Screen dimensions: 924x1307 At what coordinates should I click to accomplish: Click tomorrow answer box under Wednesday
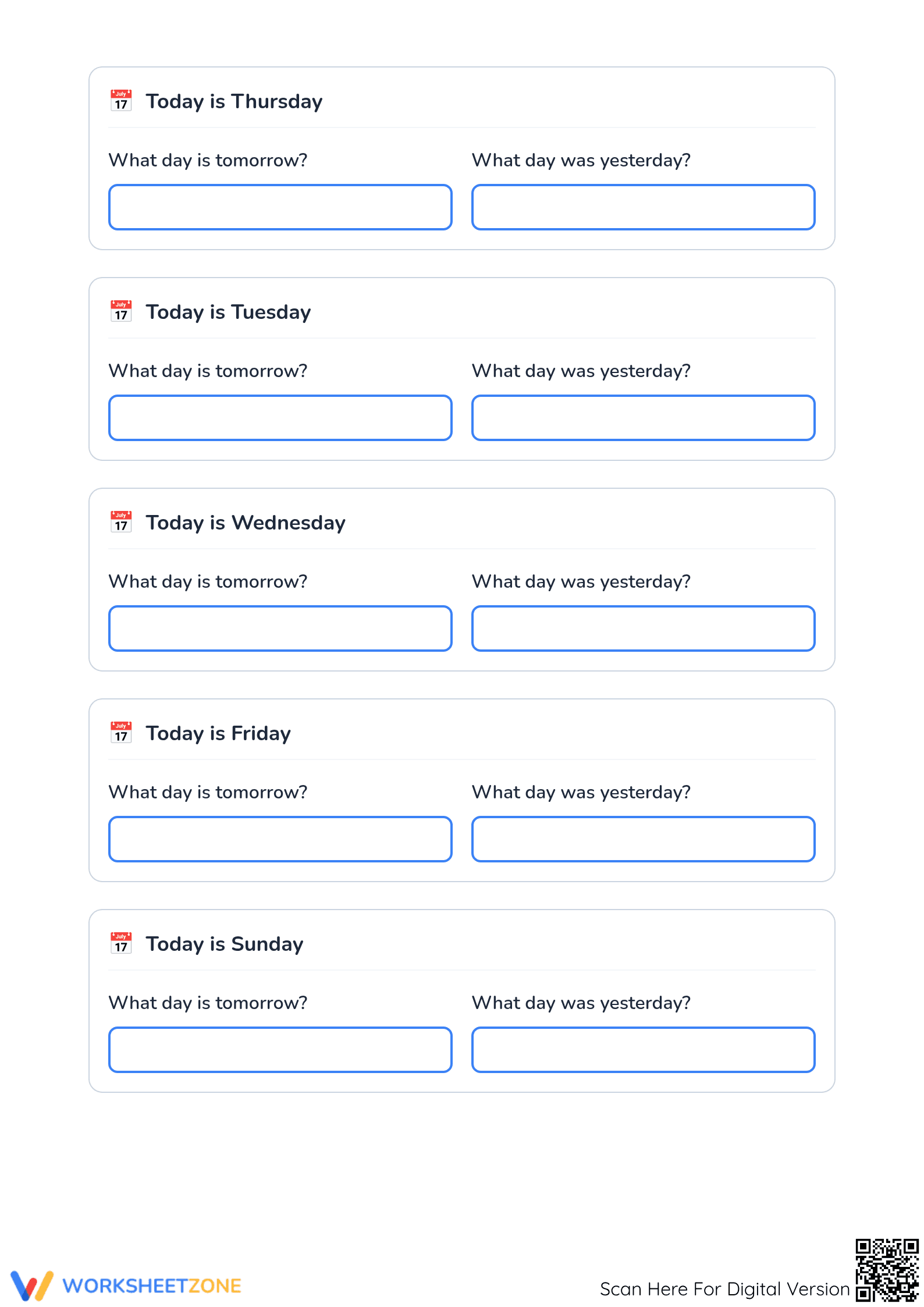pos(280,628)
